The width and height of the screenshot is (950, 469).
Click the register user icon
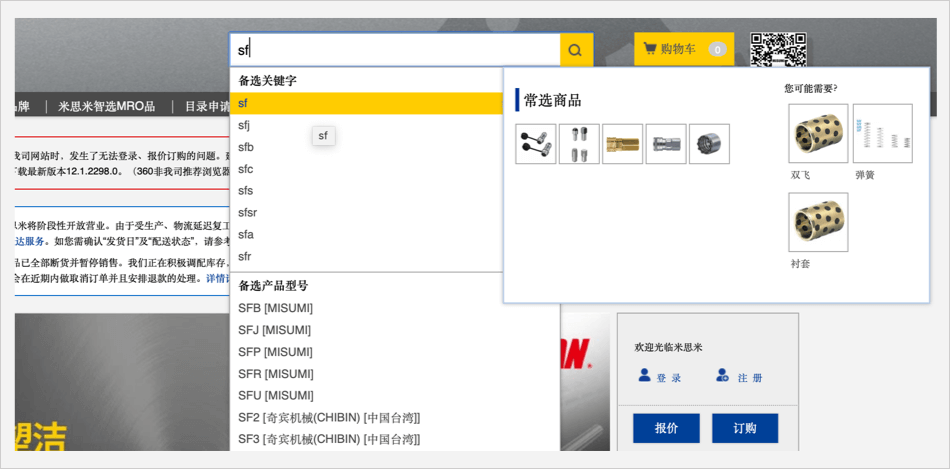[x=723, y=376]
